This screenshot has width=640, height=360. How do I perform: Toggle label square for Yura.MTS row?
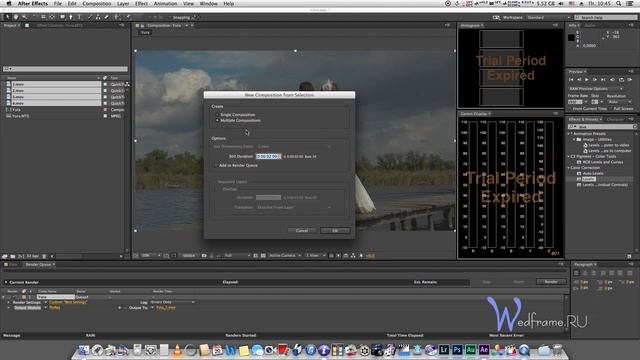click(105, 116)
